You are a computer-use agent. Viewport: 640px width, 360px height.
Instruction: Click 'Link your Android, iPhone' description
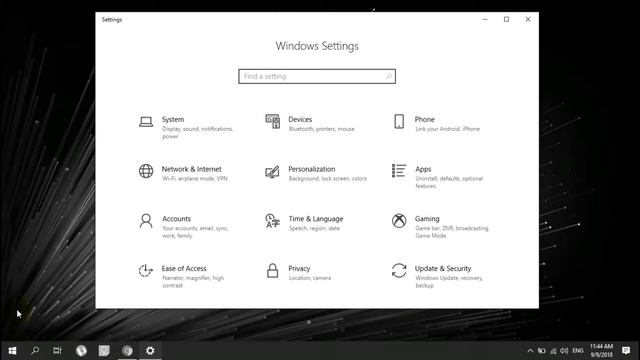tap(447, 129)
